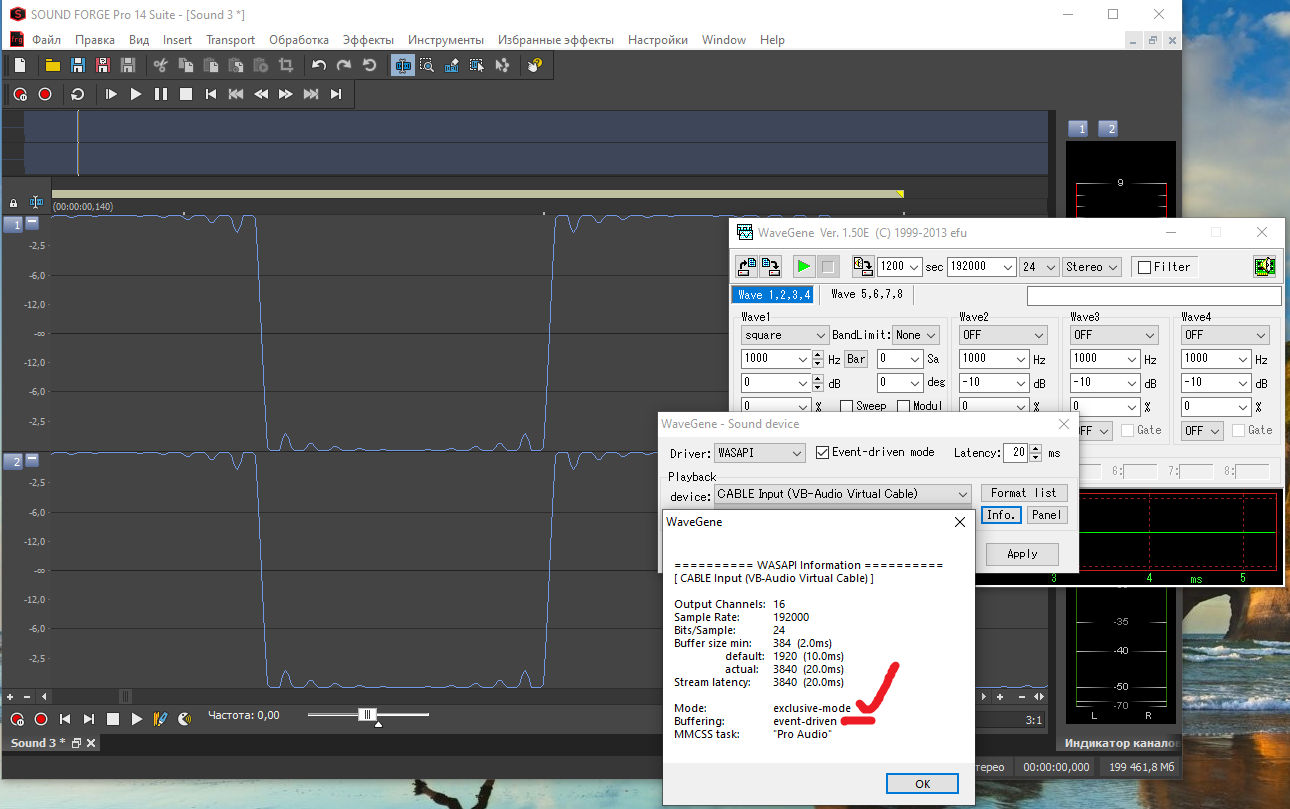The width and height of the screenshot is (1290, 809).
Task: Select the highlighted Edit tool icon
Action: [403, 65]
